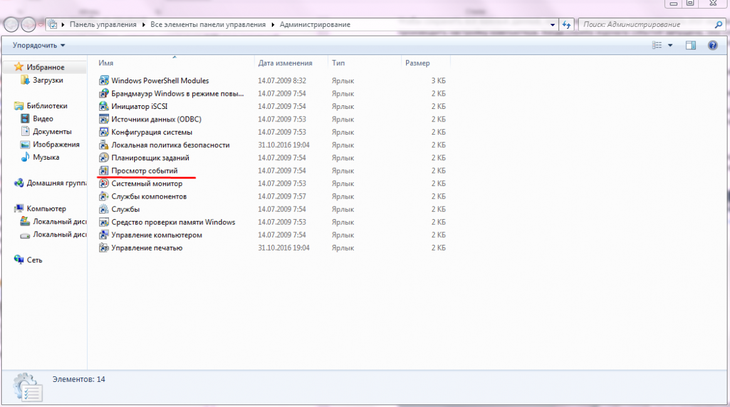Screen dimensions: 730x407
Task: Select the Управление компьютером name
Action: [156, 235]
